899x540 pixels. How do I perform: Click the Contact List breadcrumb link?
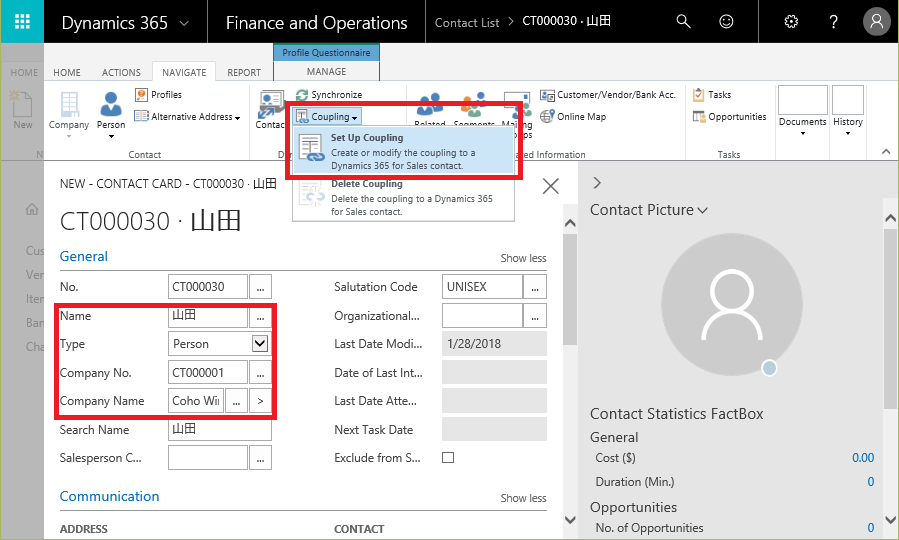[x=467, y=22]
